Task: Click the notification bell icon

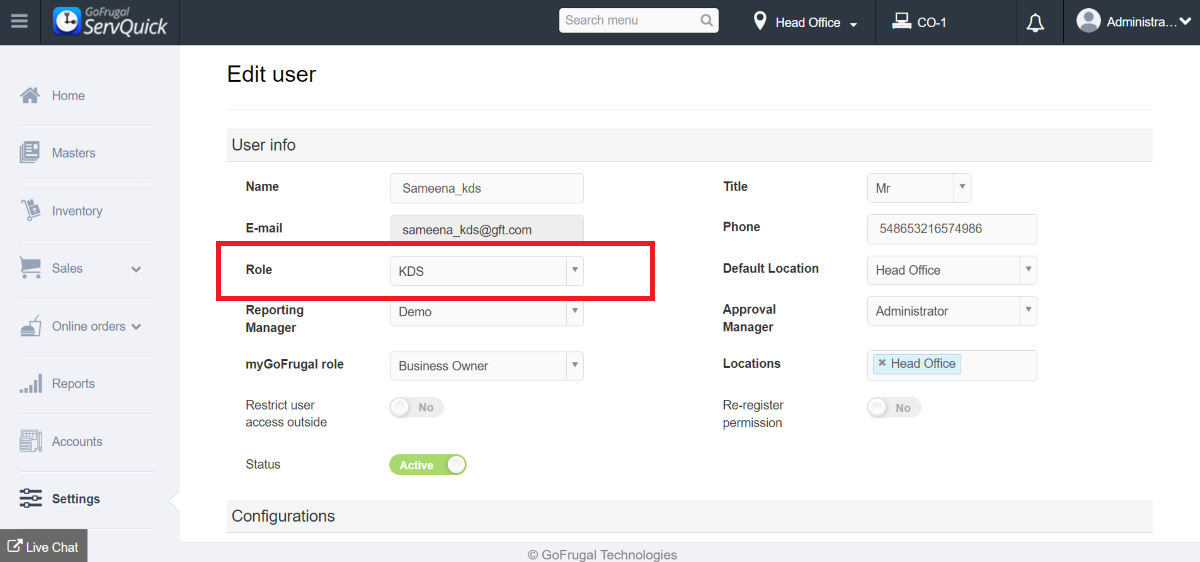Action: (1035, 22)
